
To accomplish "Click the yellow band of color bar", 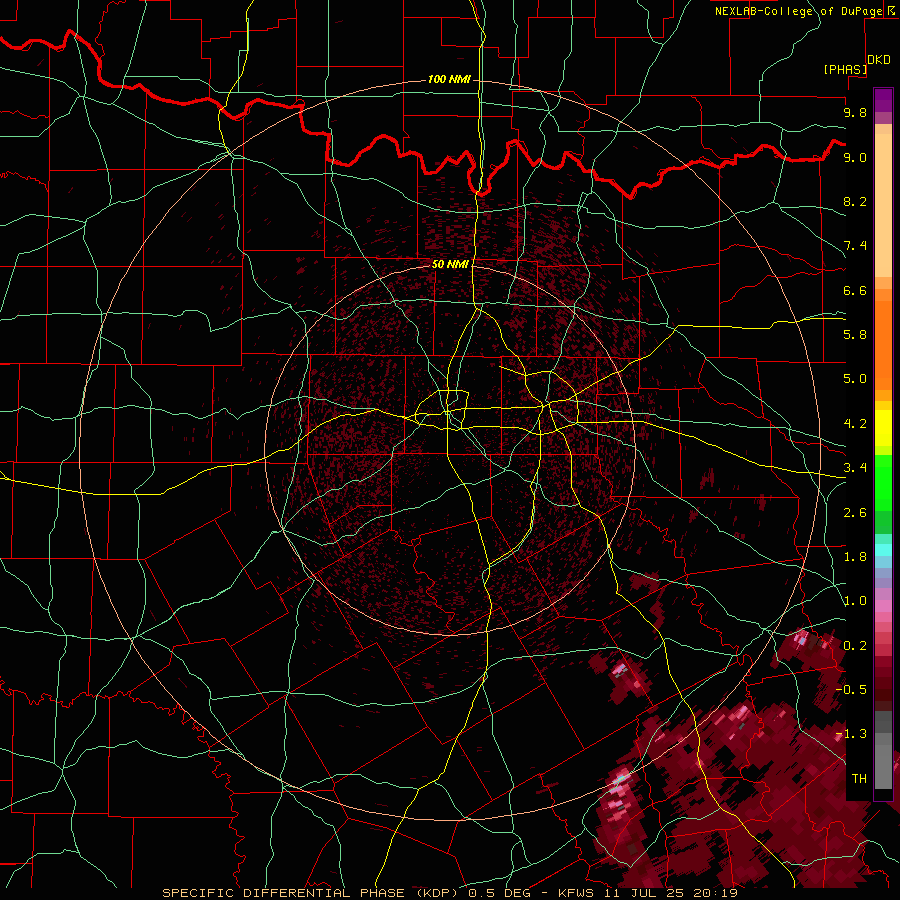I will tap(883, 428).
